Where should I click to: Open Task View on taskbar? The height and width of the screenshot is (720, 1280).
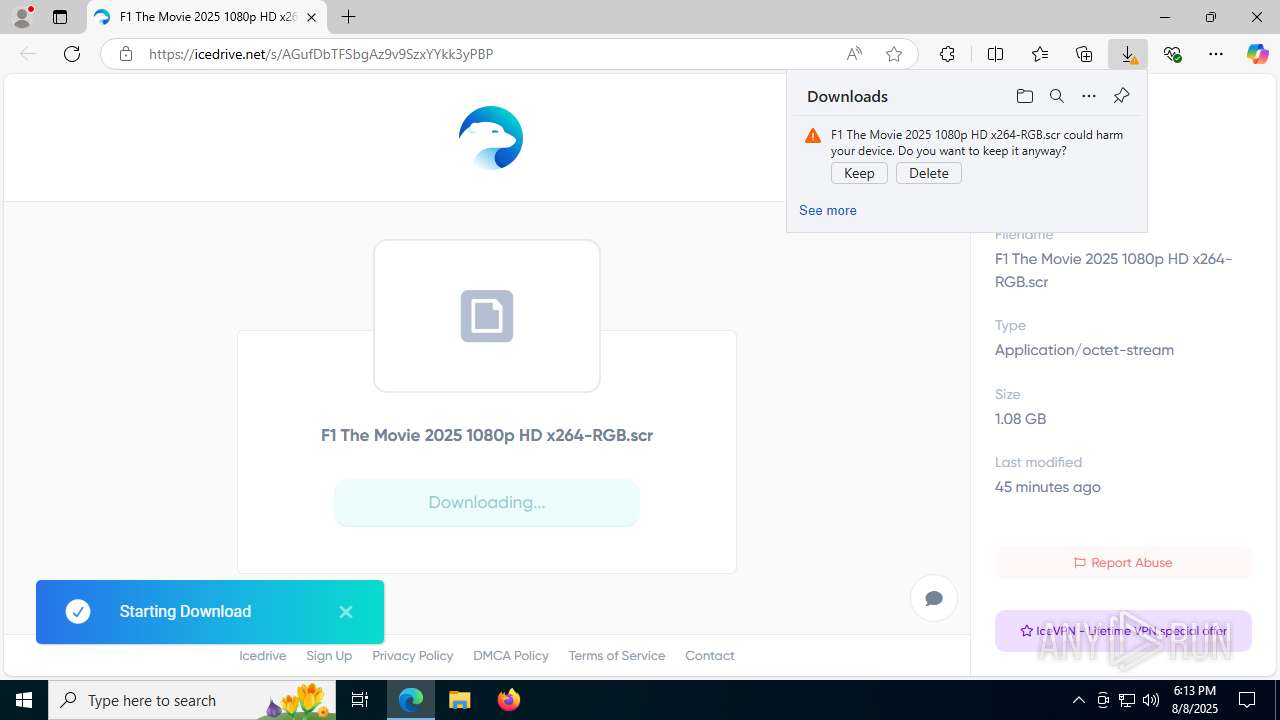tap(361, 700)
